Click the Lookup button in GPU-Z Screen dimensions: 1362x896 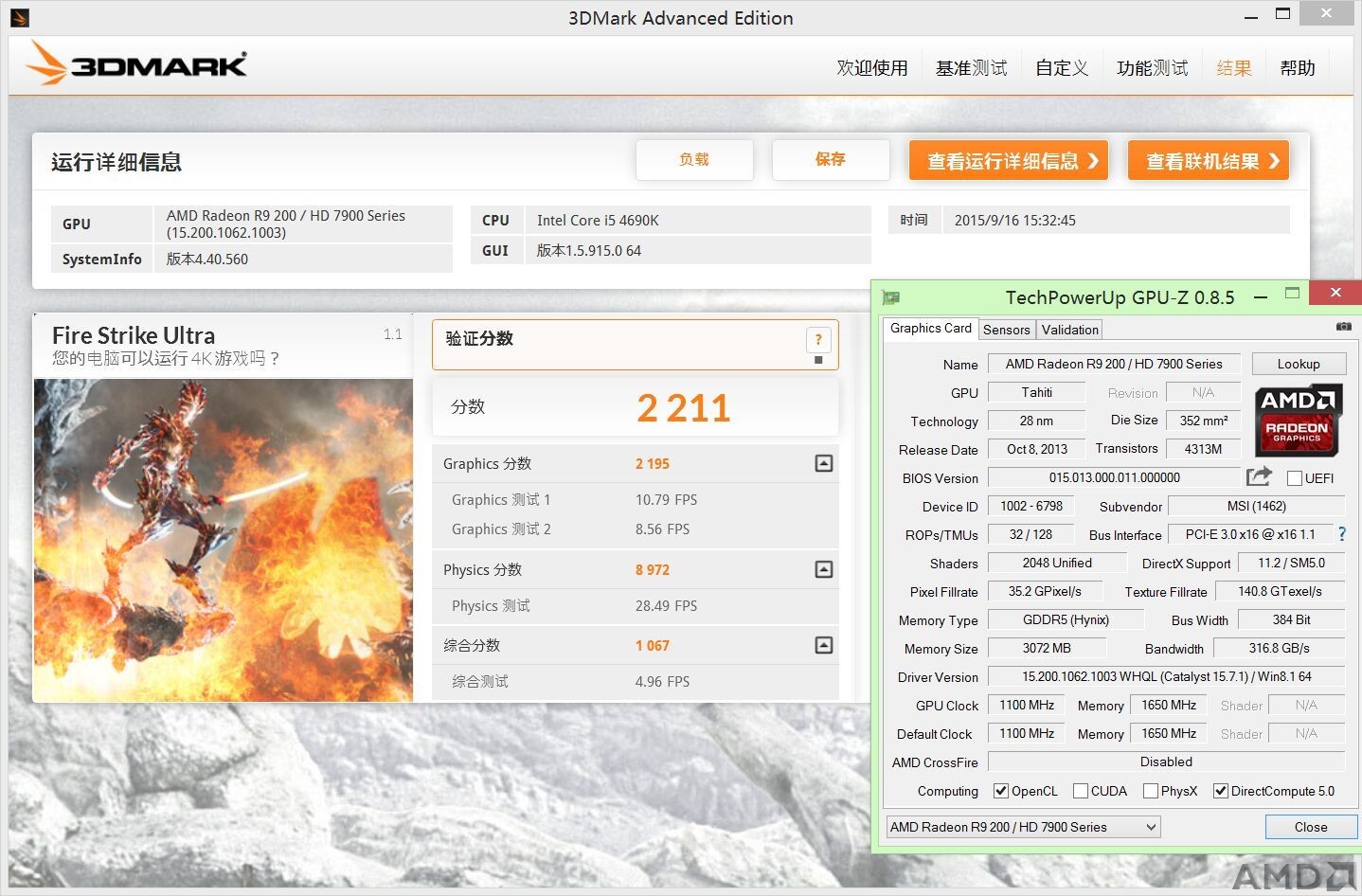click(1299, 364)
